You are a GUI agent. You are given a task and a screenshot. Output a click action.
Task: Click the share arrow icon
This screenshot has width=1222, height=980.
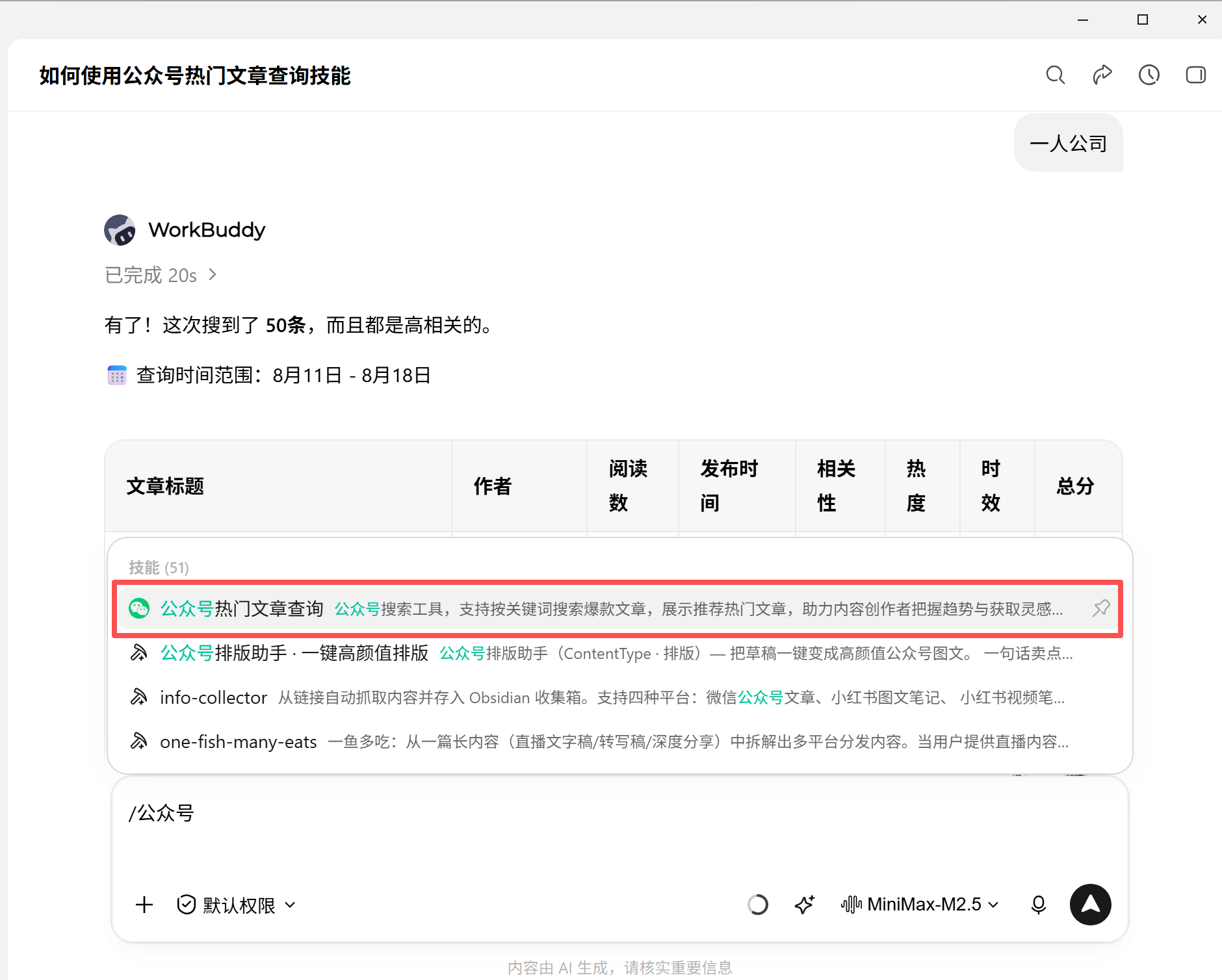pos(1102,75)
